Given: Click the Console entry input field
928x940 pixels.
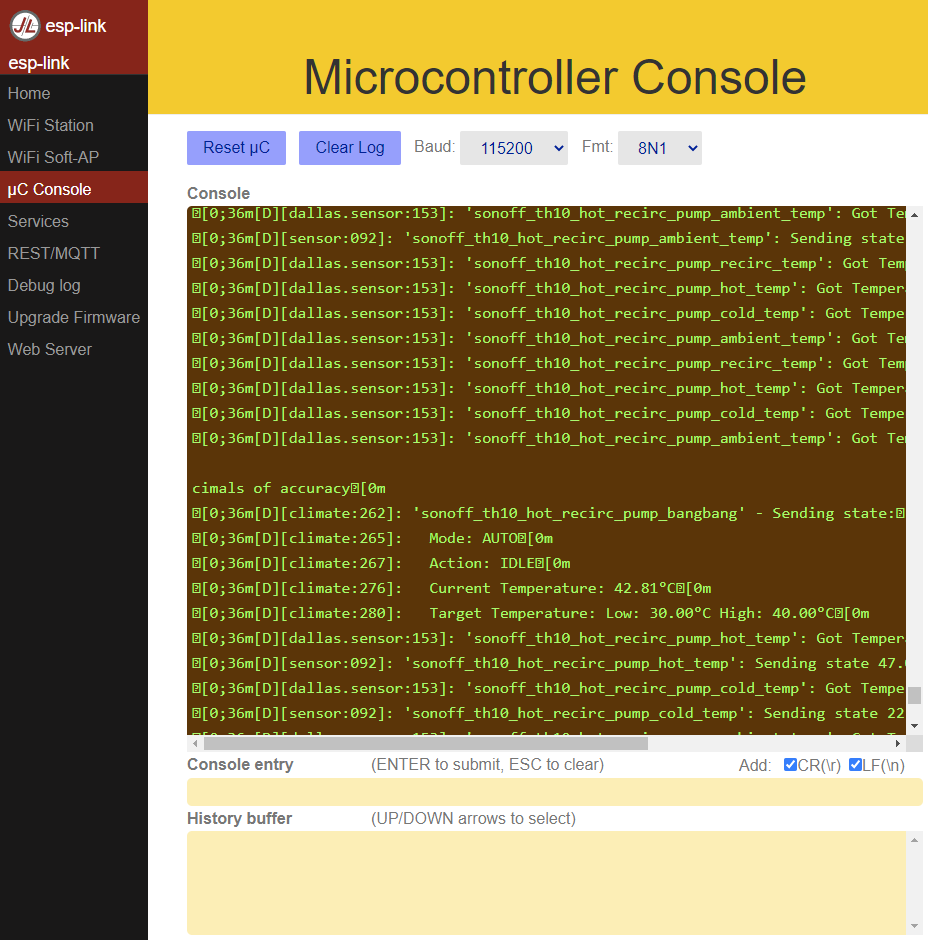Looking at the screenshot, I should (554, 792).
